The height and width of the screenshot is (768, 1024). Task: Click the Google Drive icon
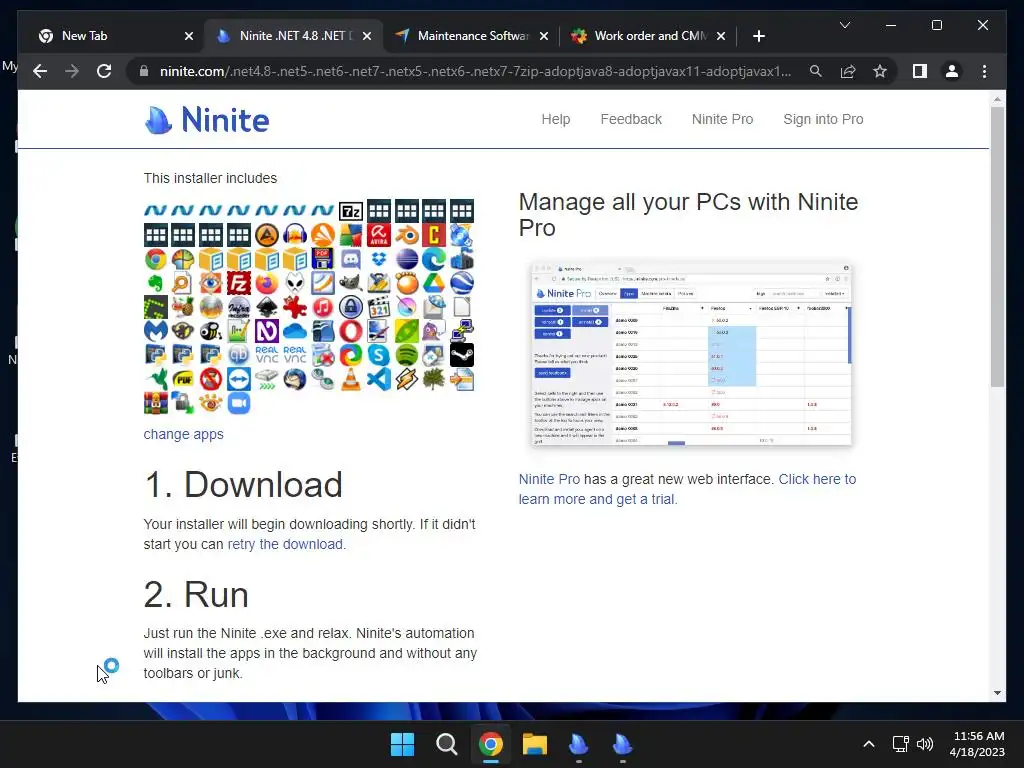click(x=434, y=283)
